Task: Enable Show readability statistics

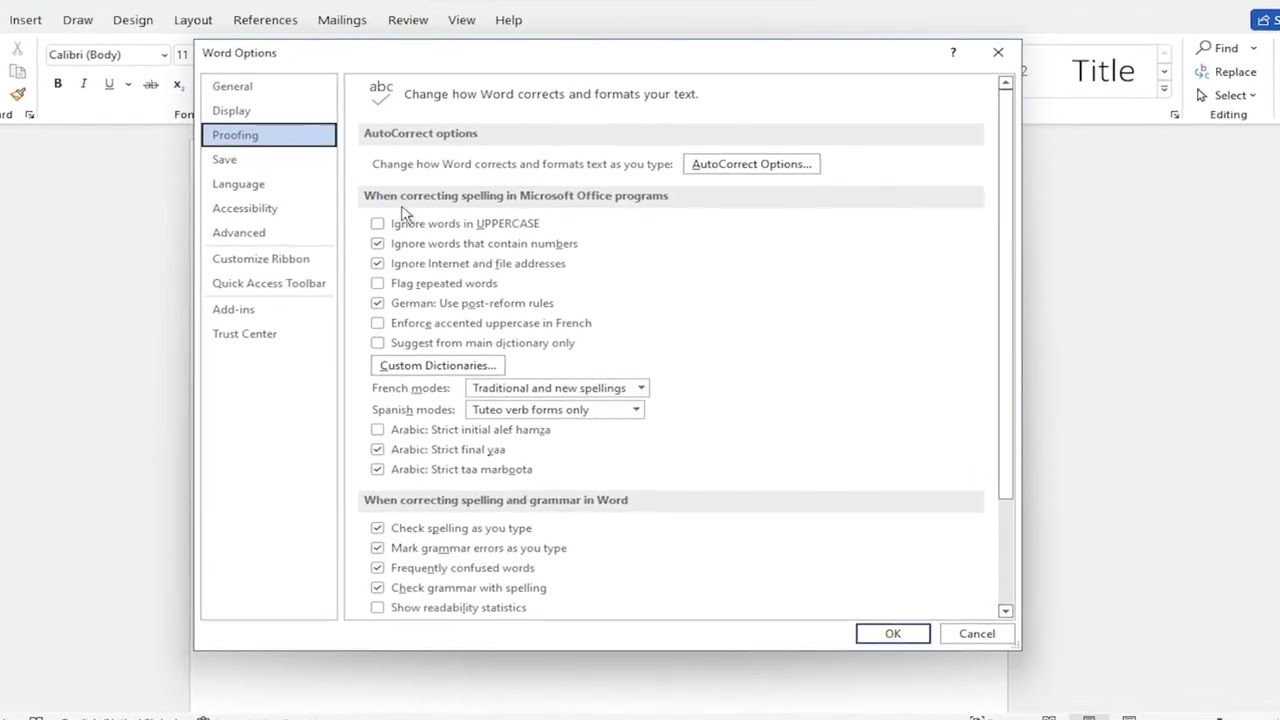Action: (x=377, y=608)
